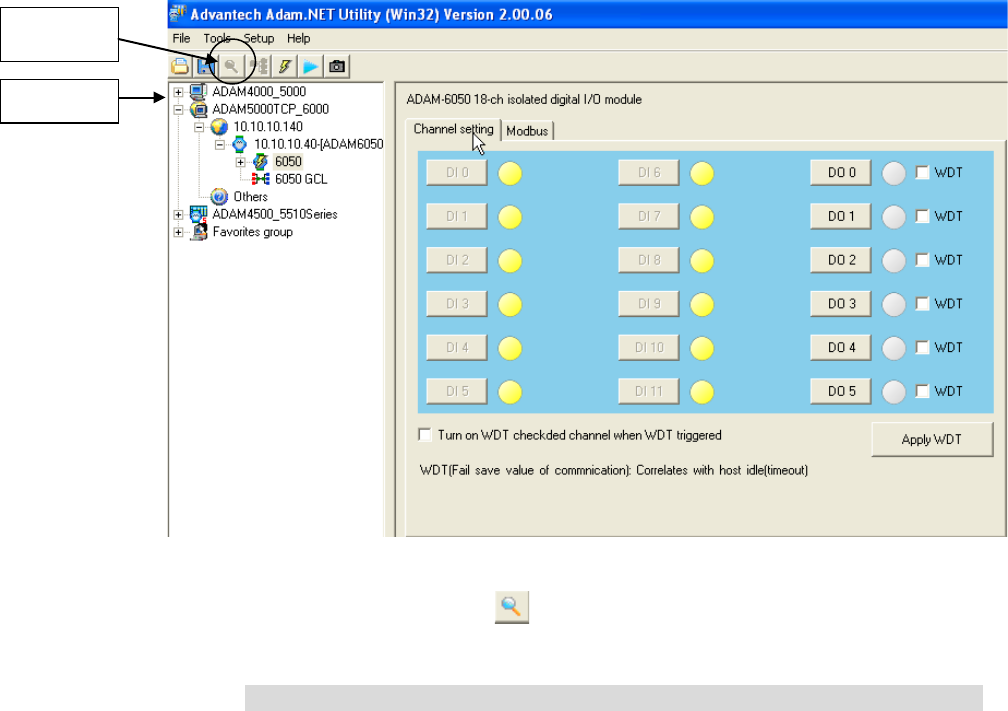
Task: Collapse the ADAM5000TCP_6000 tree node
Action: coord(178,109)
